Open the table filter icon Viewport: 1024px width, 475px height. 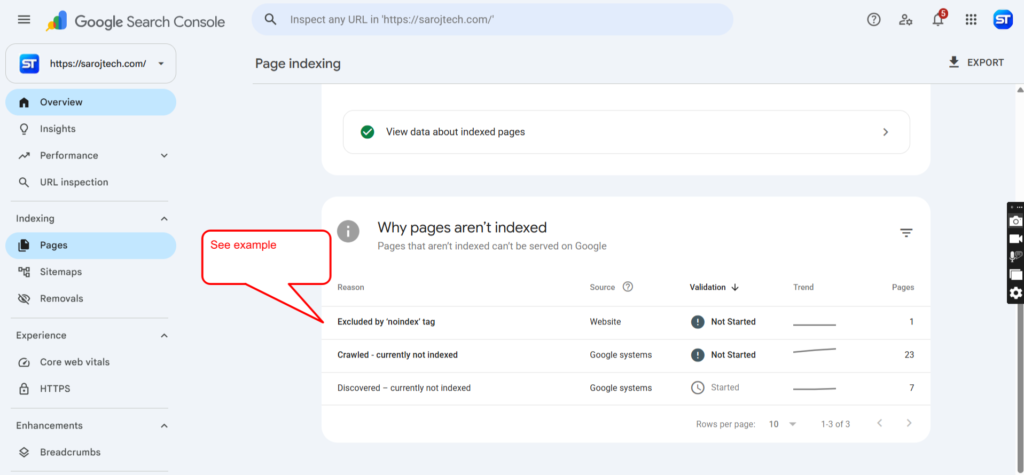coord(906,233)
